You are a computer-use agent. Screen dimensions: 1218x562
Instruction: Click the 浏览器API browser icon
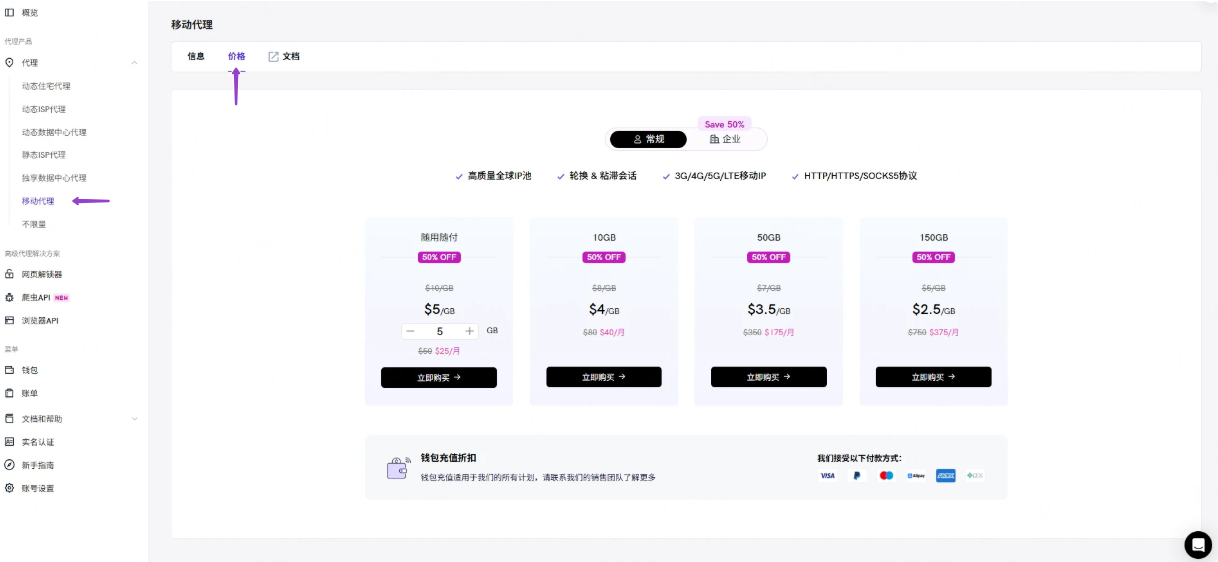click(x=10, y=320)
